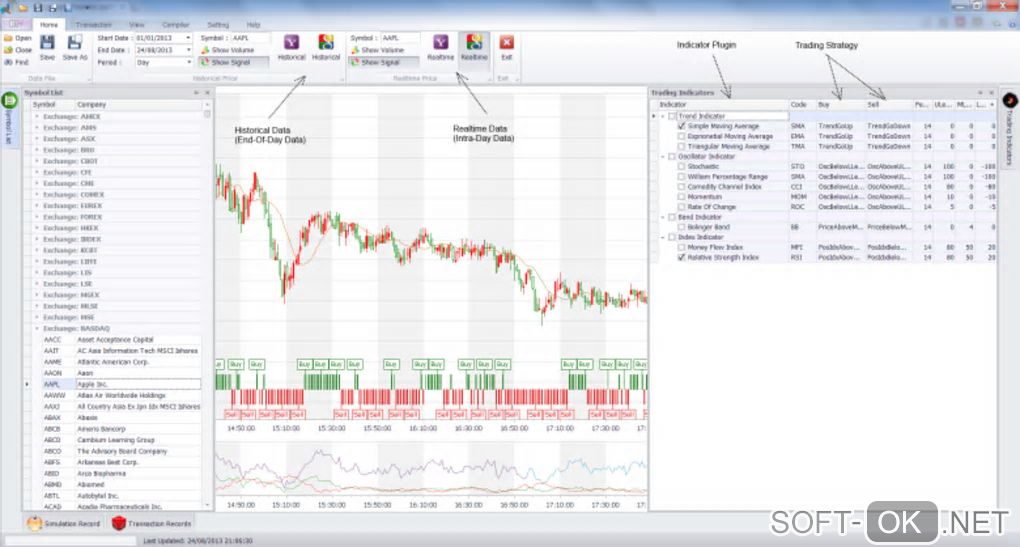Uncheck Relative Strength Index indicator

(682, 258)
